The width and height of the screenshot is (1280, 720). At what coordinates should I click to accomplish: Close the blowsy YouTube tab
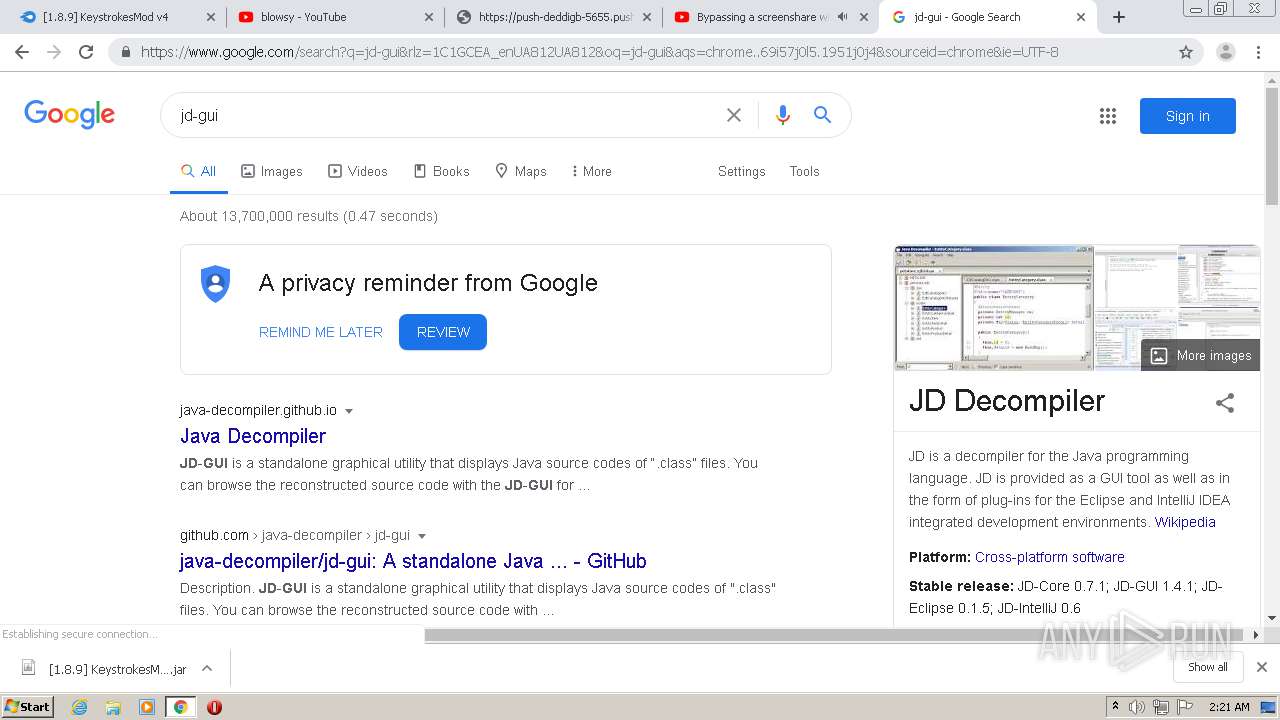click(x=428, y=17)
